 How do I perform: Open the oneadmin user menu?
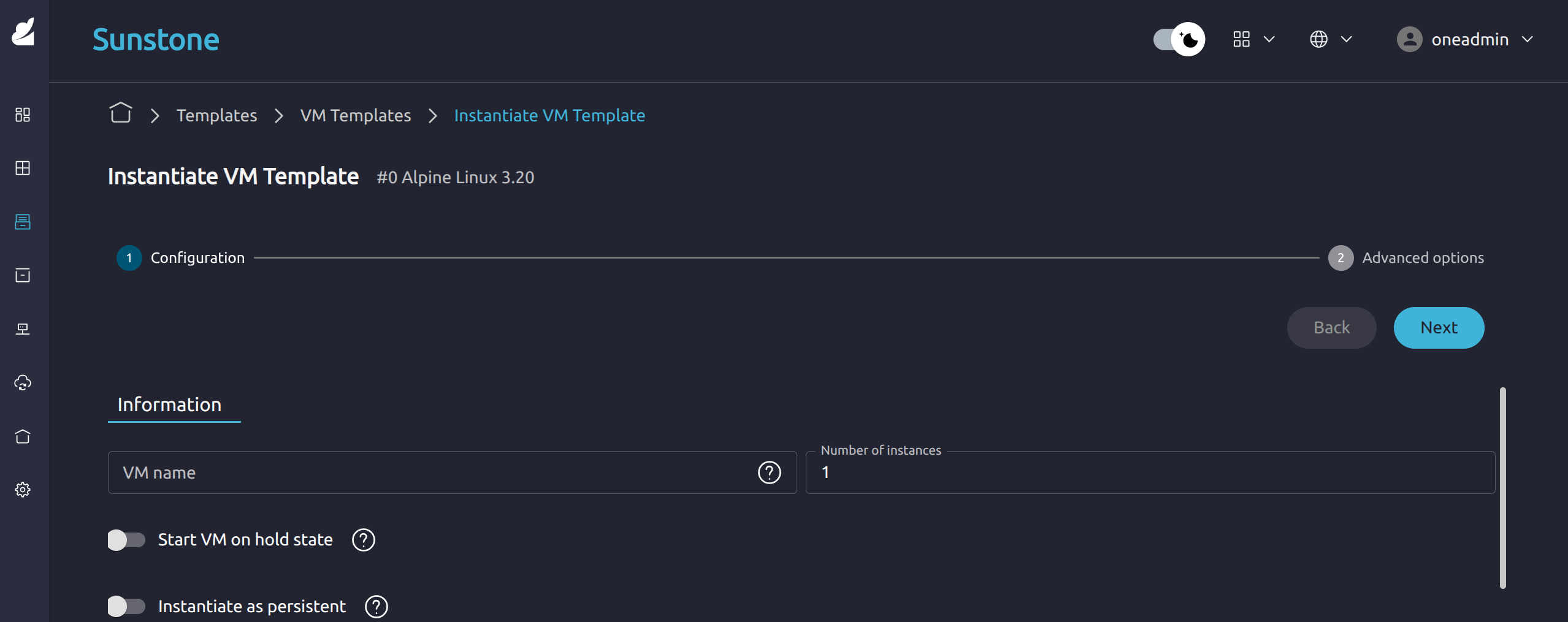(1466, 39)
